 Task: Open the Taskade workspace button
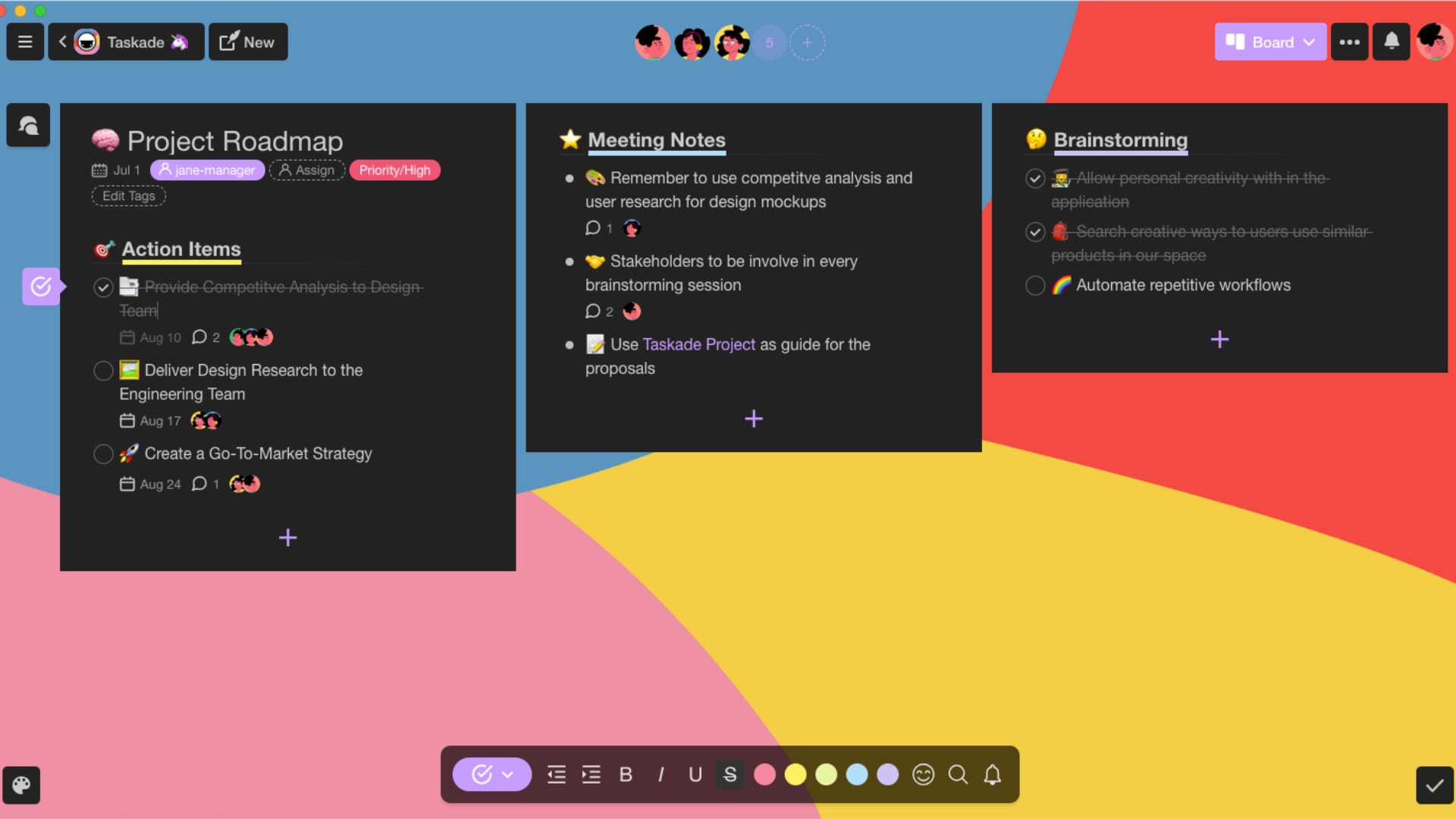coord(127,42)
